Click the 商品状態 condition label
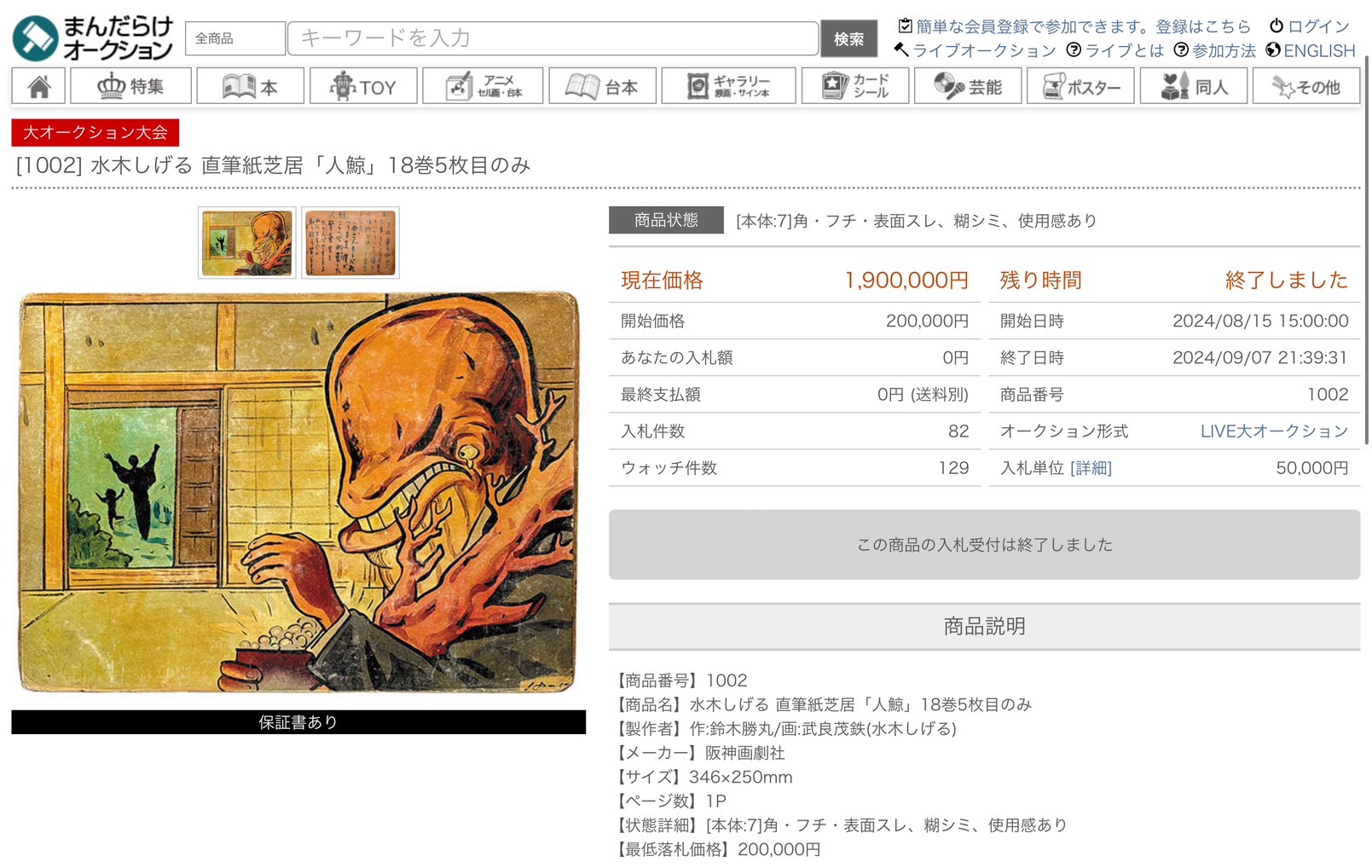The width and height of the screenshot is (1372, 868). pyautogui.click(x=666, y=220)
